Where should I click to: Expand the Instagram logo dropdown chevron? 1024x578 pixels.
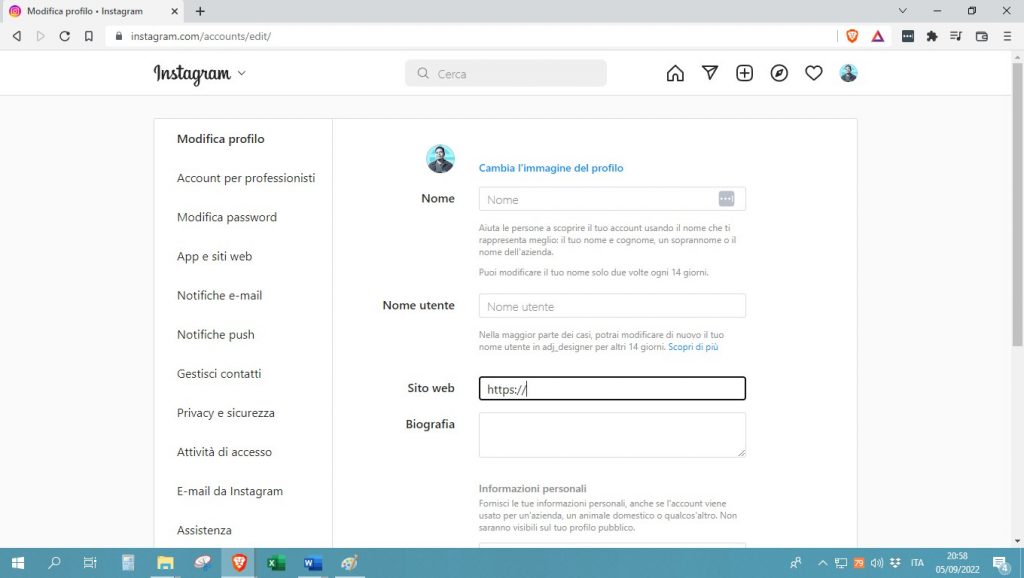pos(241,73)
